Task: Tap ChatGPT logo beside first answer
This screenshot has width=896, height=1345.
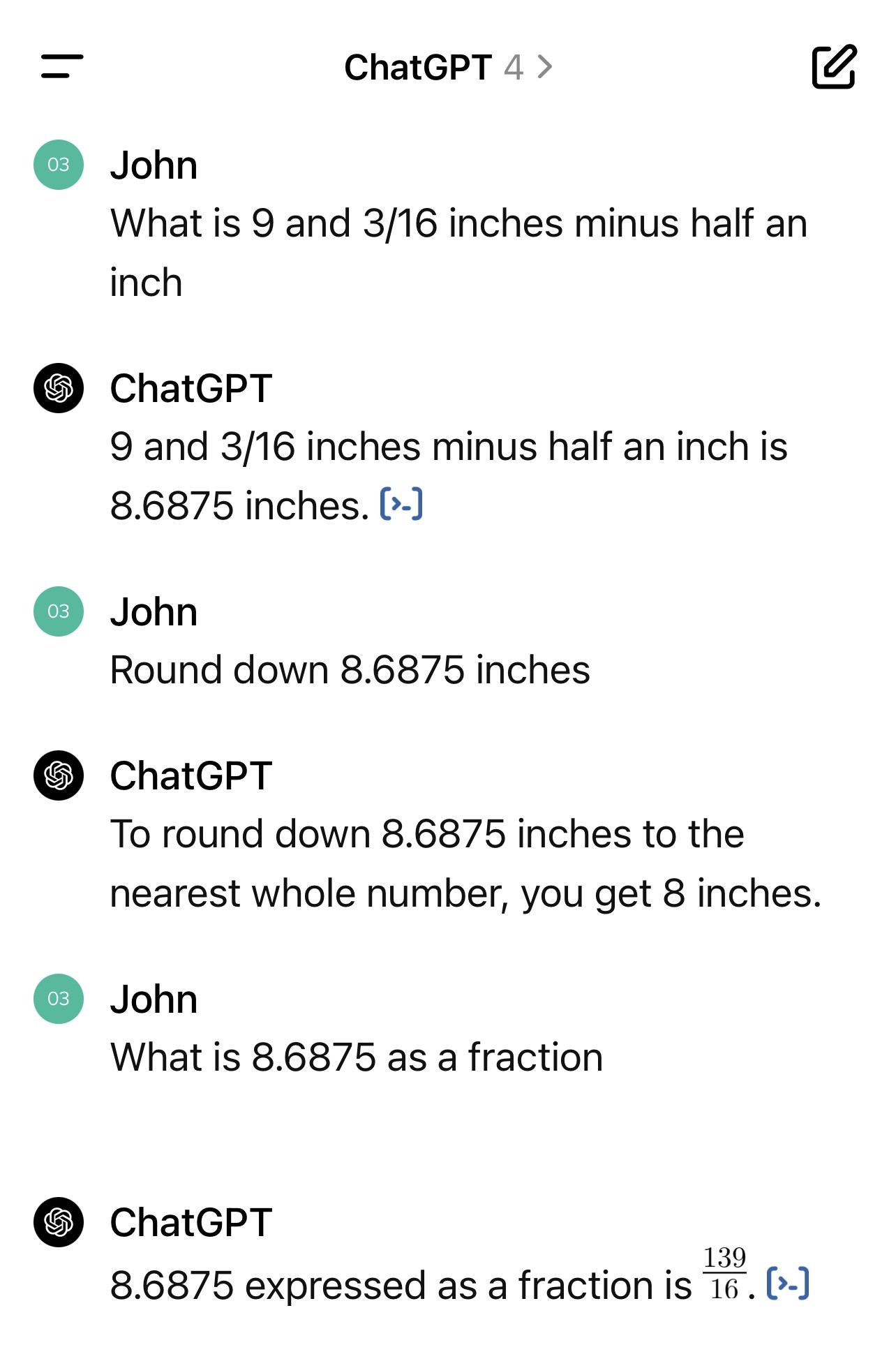Action: click(59, 388)
